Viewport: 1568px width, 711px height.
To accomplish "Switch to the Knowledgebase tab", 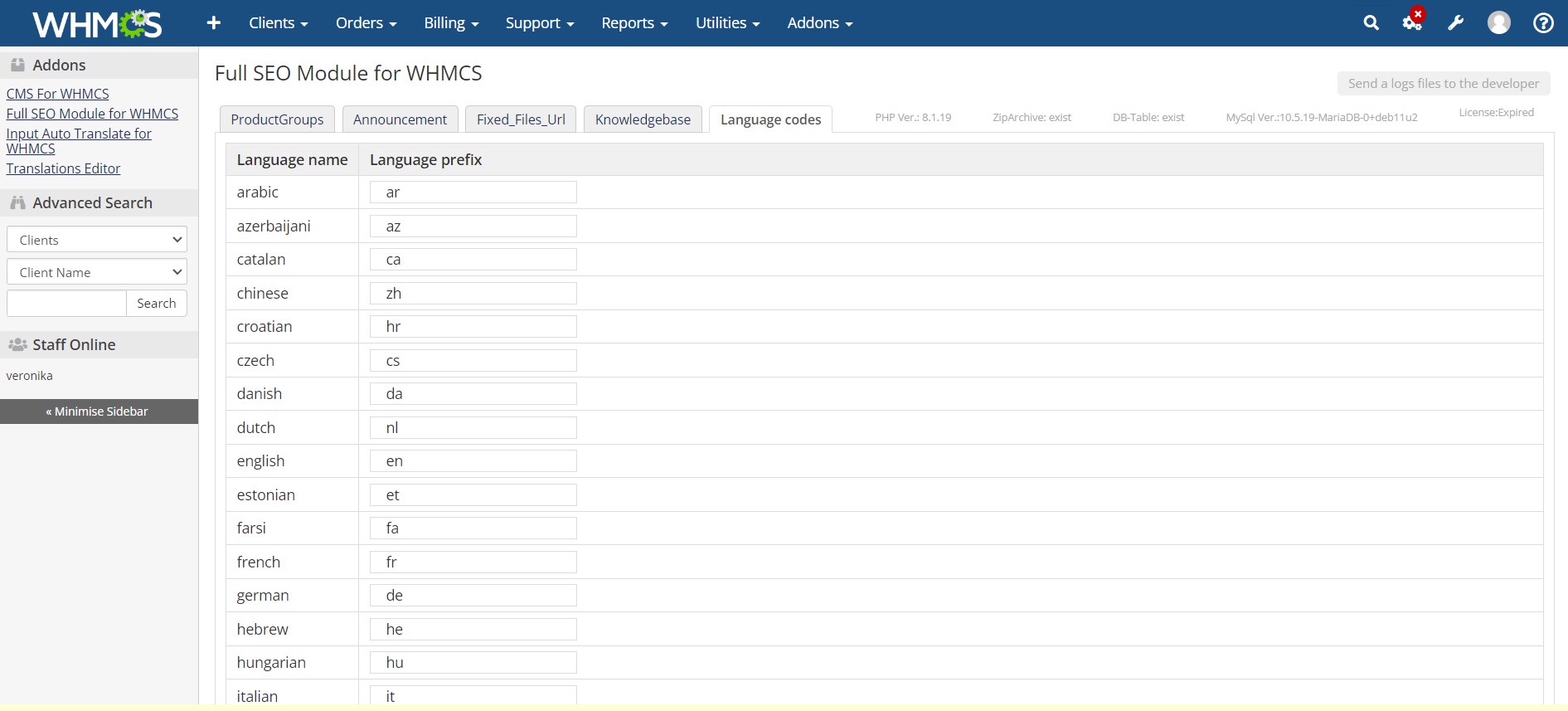I will pos(643,119).
